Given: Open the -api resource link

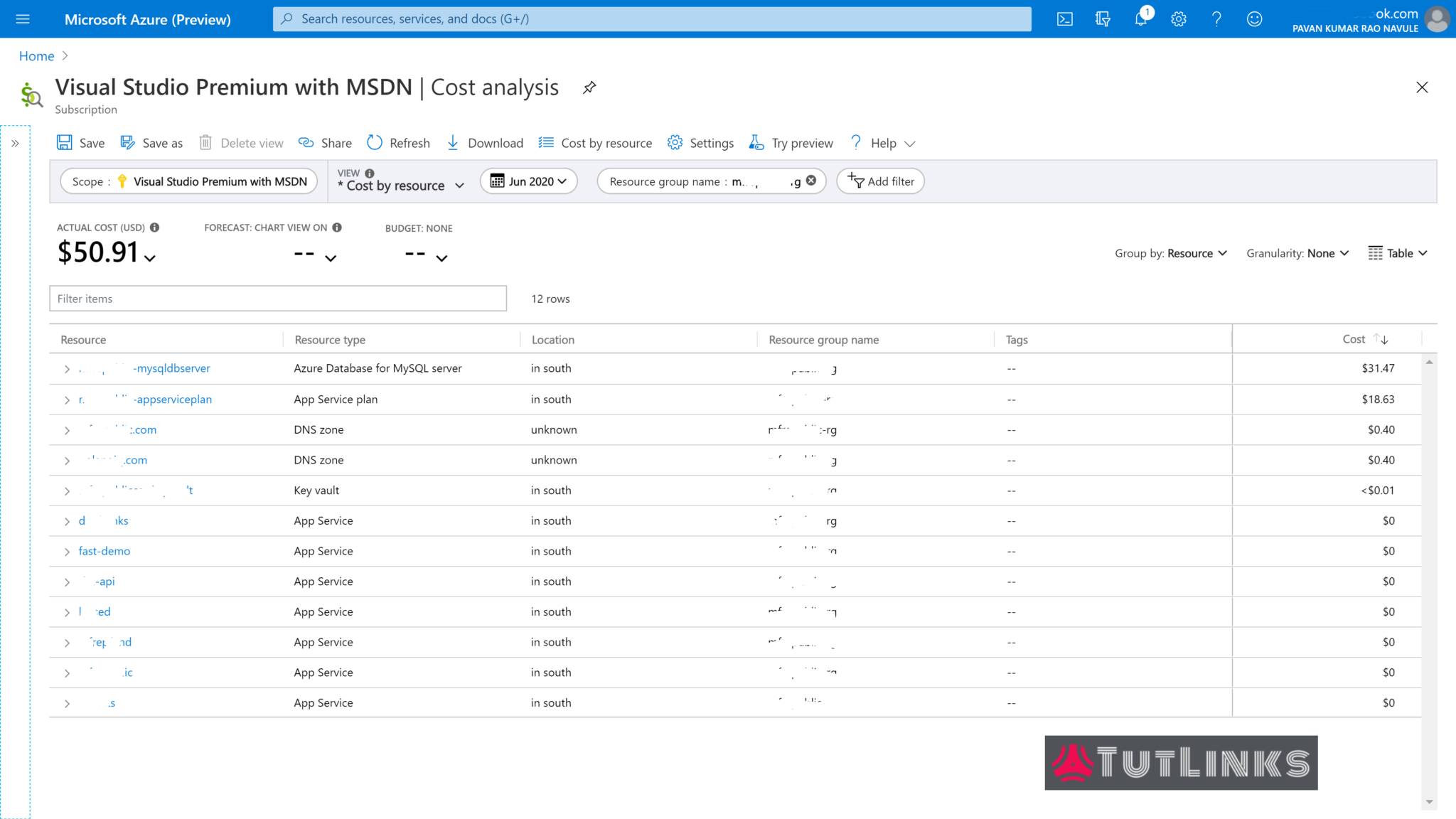Looking at the screenshot, I should click(98, 582).
